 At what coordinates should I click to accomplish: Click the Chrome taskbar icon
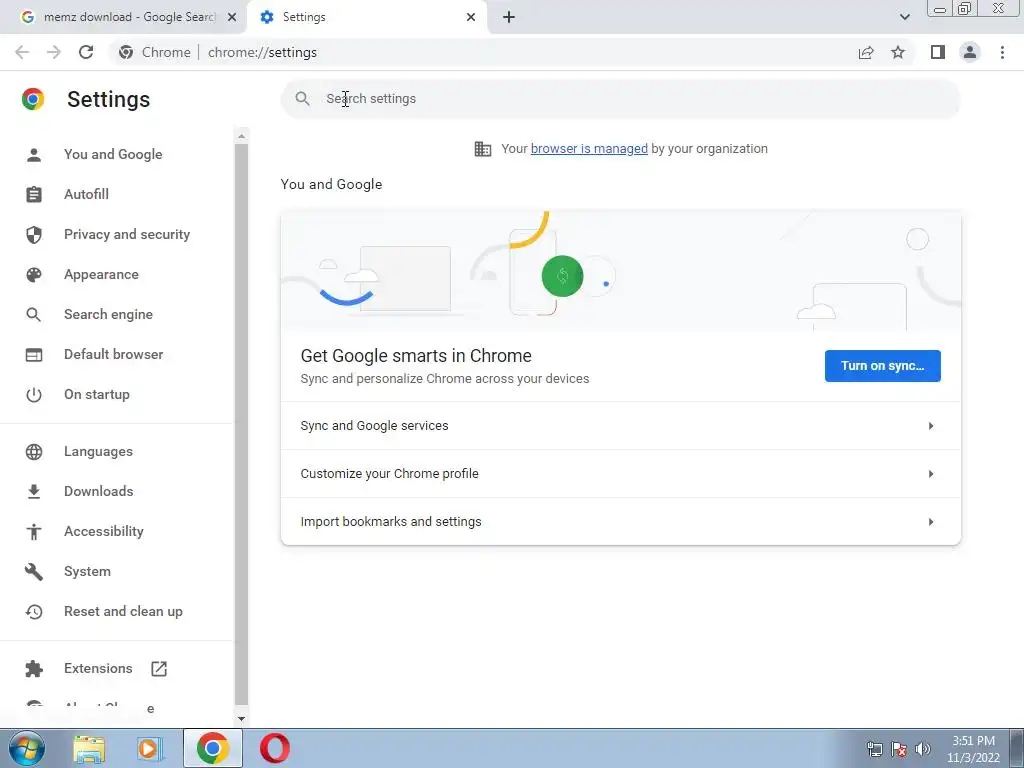(x=212, y=748)
